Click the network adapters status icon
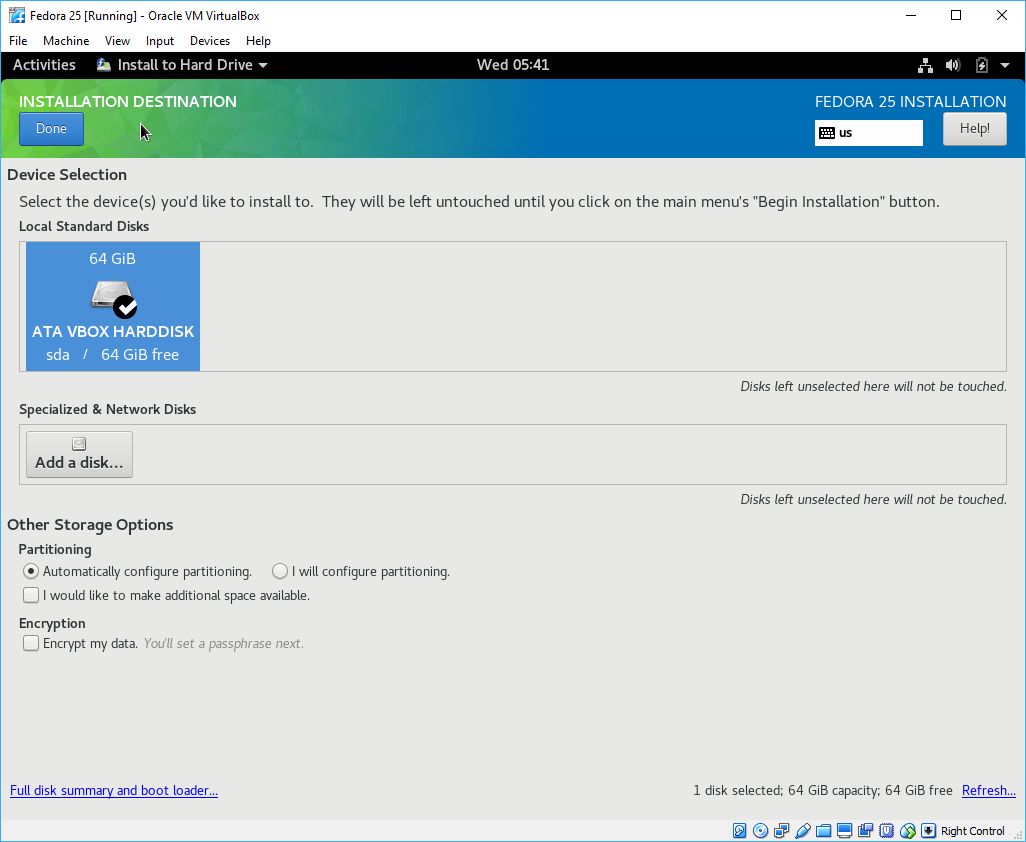This screenshot has width=1026, height=842. tap(781, 831)
